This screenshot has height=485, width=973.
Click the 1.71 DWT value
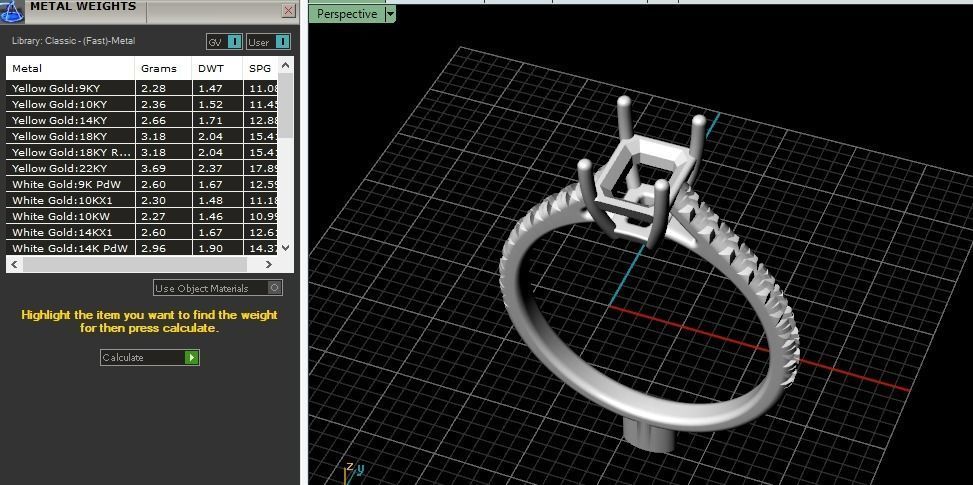(x=210, y=120)
